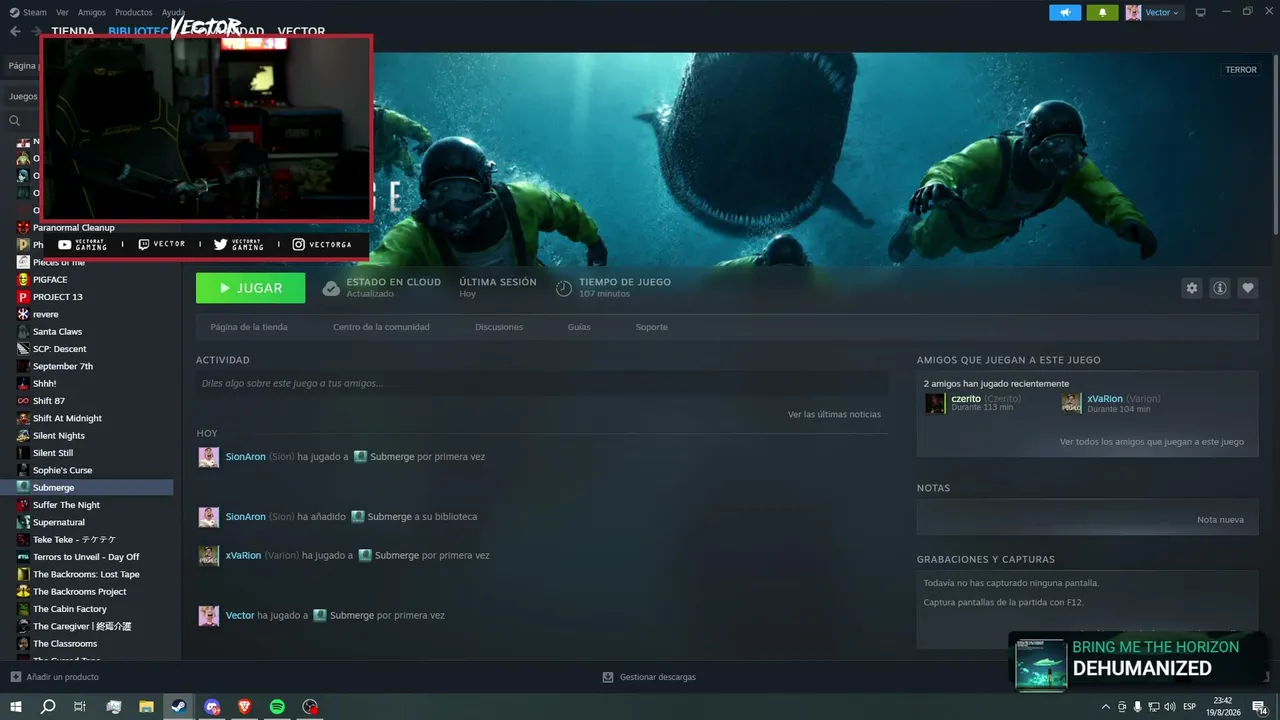
Task: Open the Soporte tab
Action: 652,327
